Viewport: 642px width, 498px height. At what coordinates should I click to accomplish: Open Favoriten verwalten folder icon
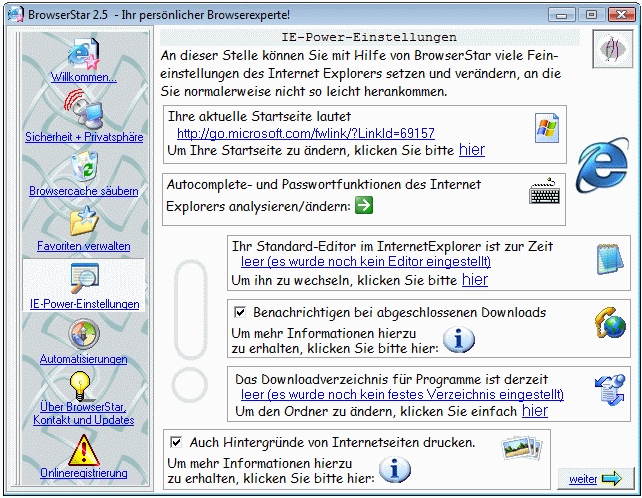click(83, 221)
